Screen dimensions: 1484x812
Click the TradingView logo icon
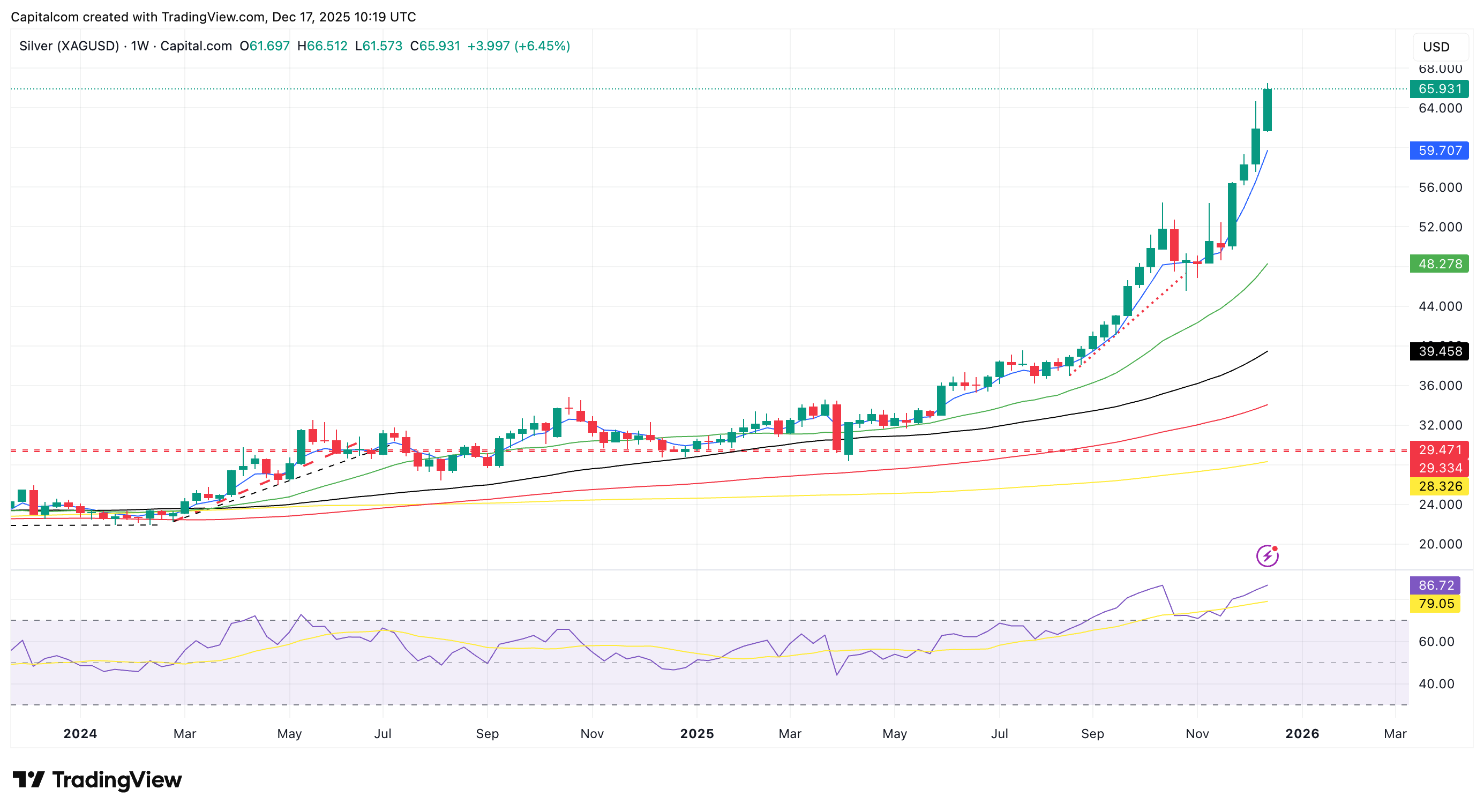point(28,780)
